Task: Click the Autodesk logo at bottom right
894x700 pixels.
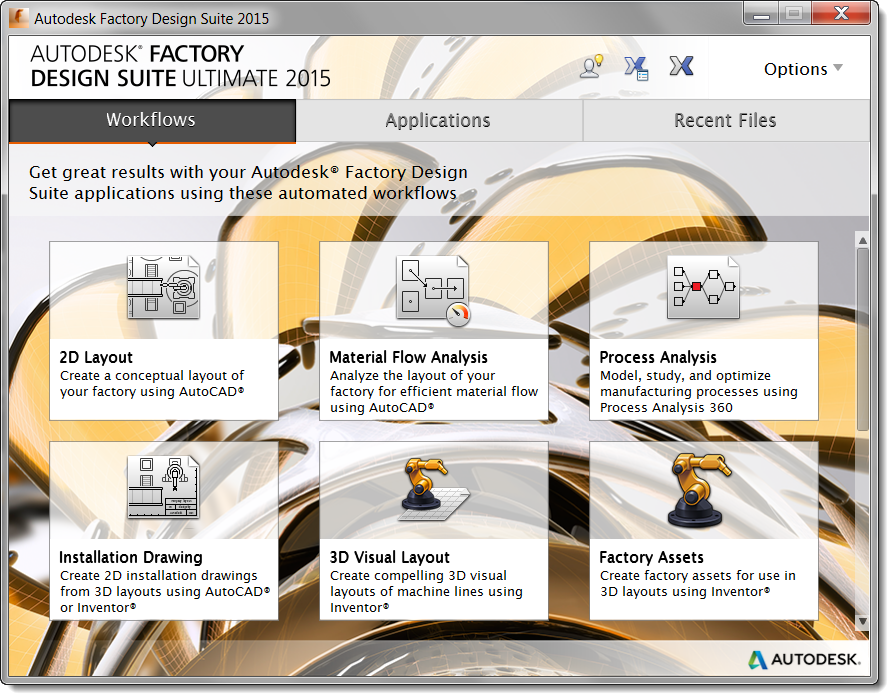Action: pyautogui.click(x=804, y=660)
